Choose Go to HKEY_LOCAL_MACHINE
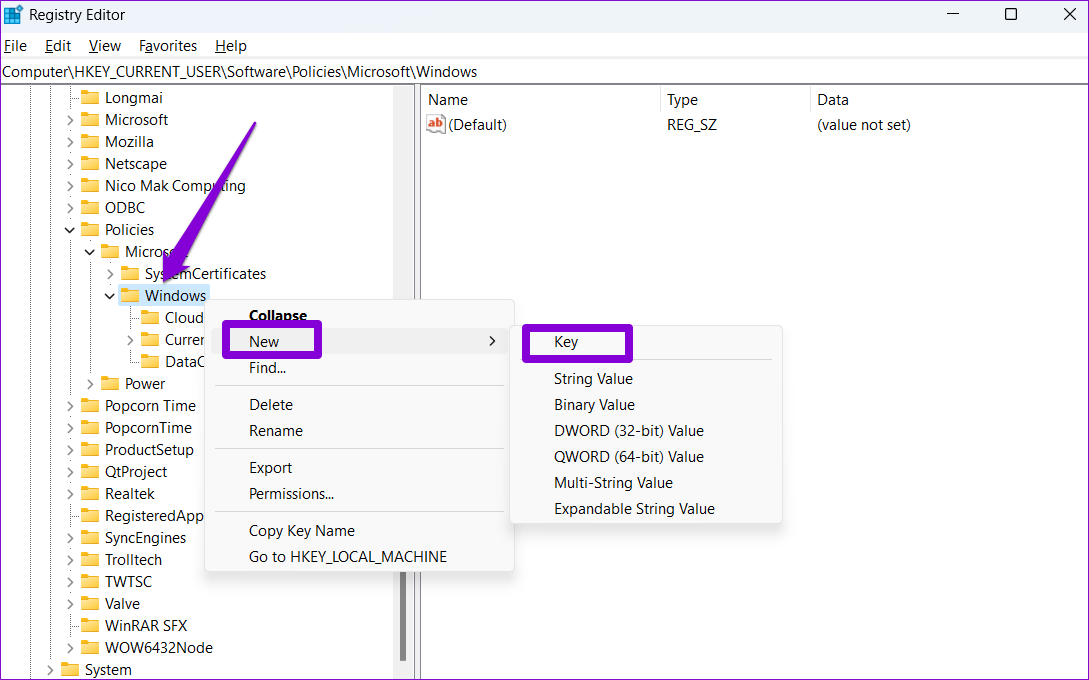Image resolution: width=1089 pixels, height=680 pixels. tap(348, 557)
